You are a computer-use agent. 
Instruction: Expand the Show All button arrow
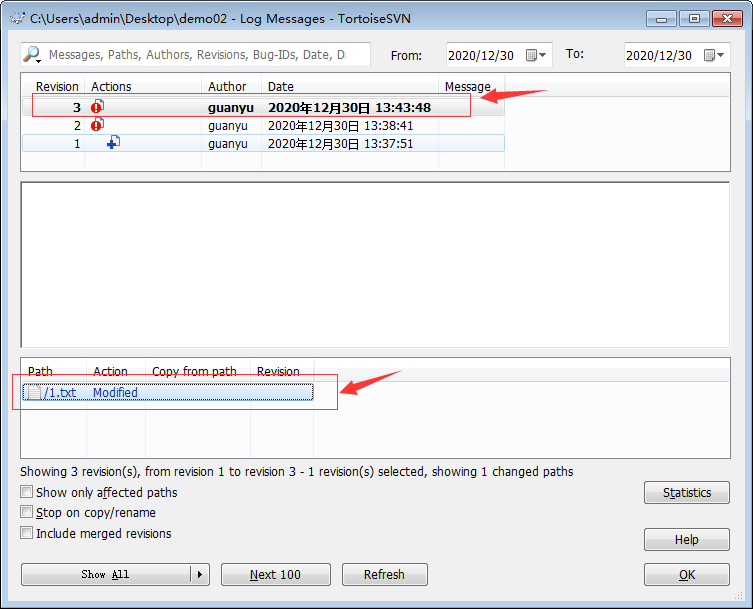tap(200, 574)
